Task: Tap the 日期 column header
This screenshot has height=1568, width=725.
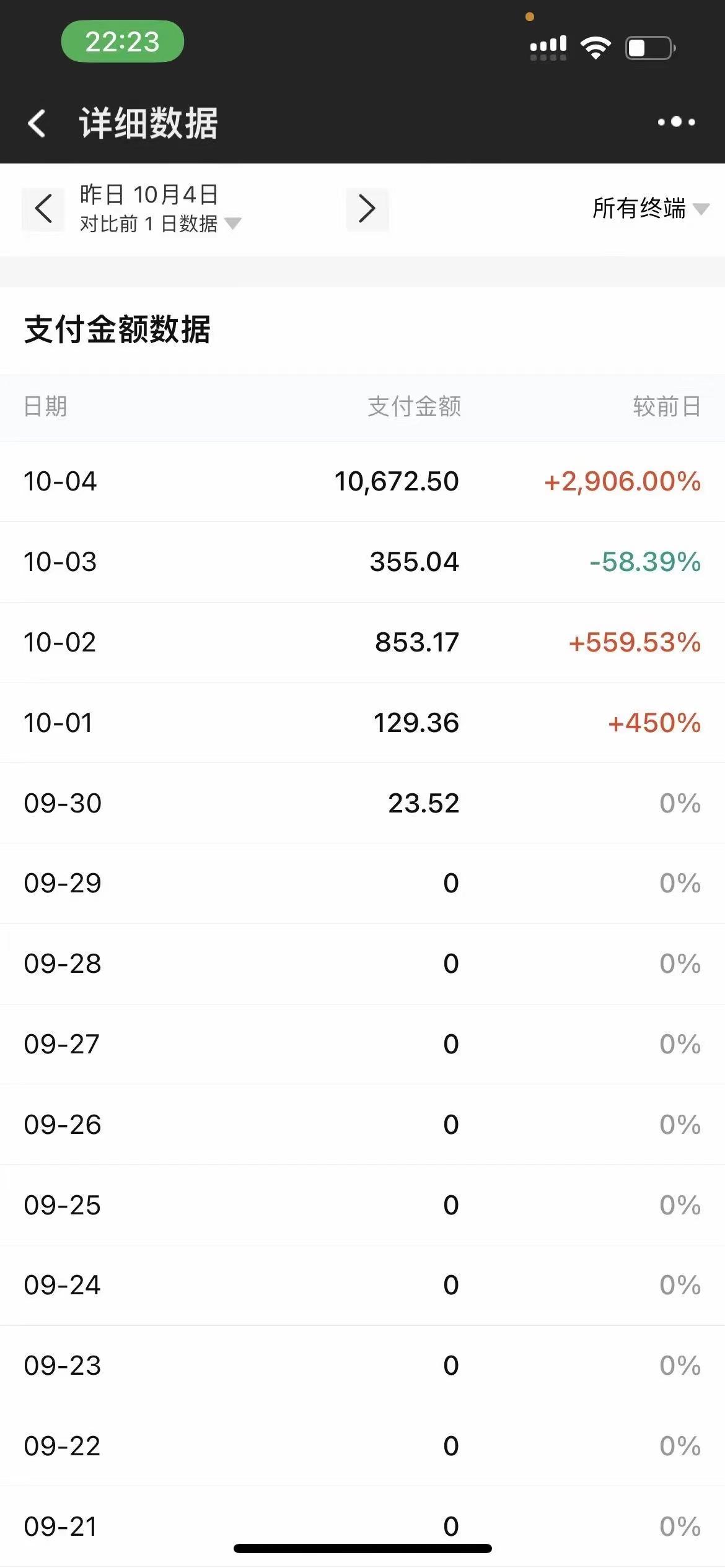Action: point(45,407)
